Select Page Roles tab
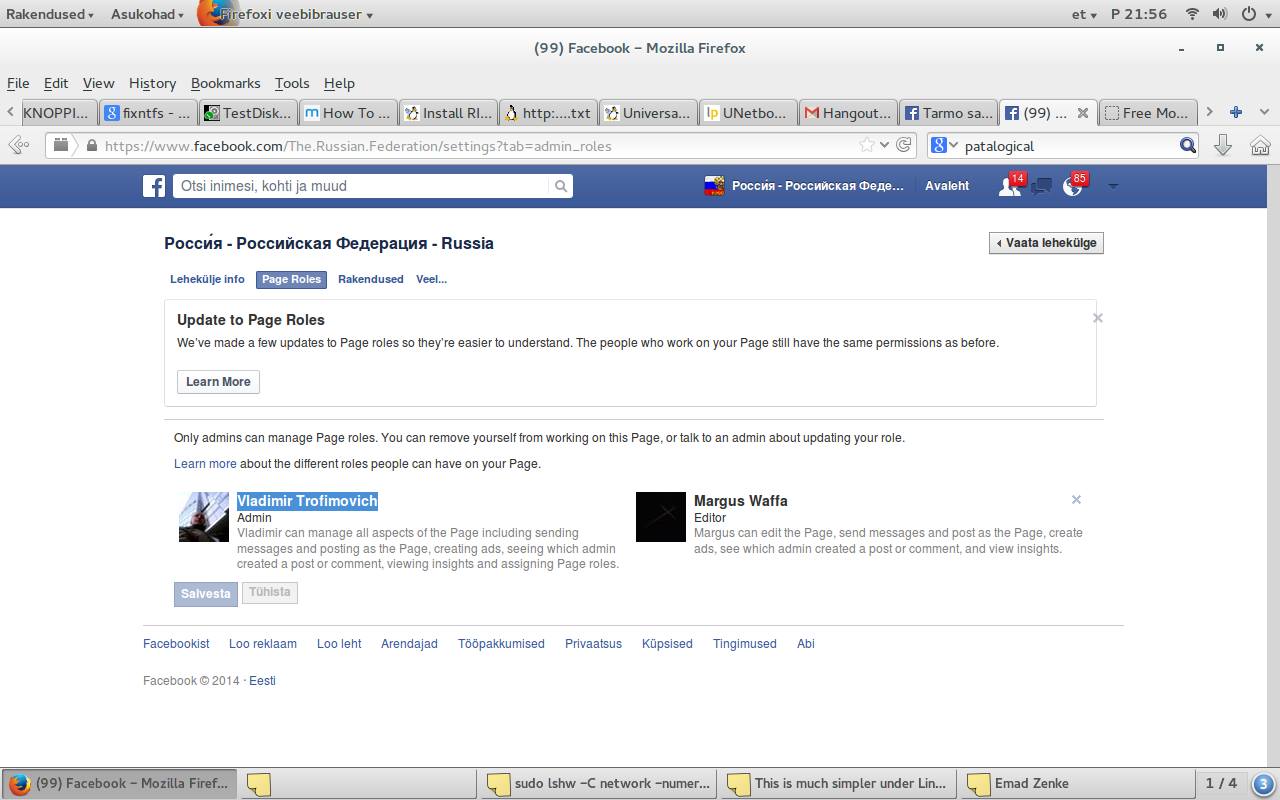 tap(291, 279)
